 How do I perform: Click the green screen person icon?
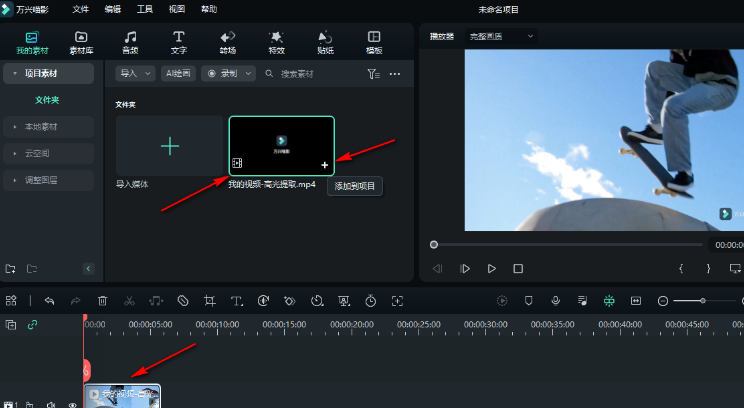click(x=344, y=301)
